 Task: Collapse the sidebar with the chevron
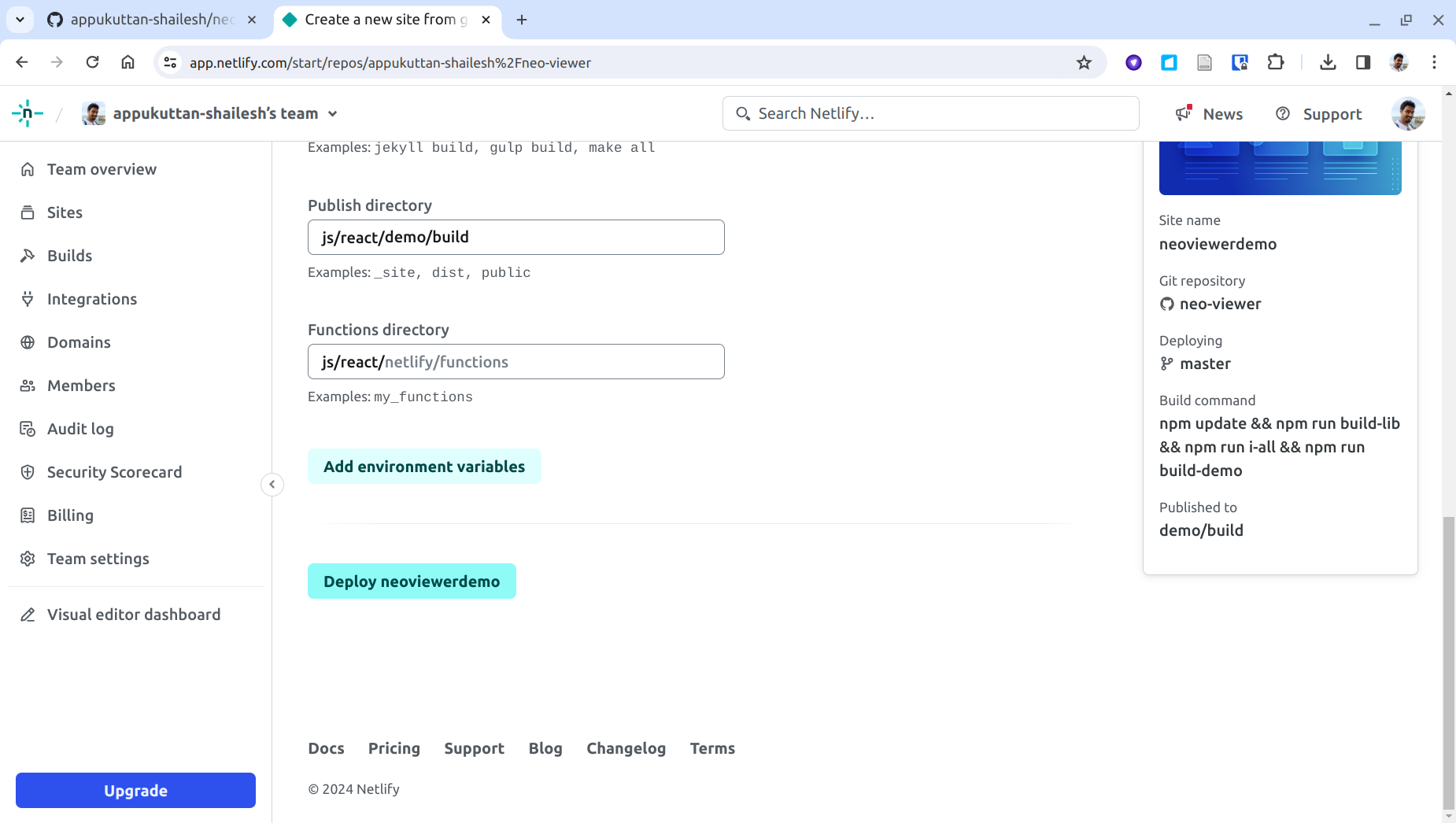click(x=272, y=484)
